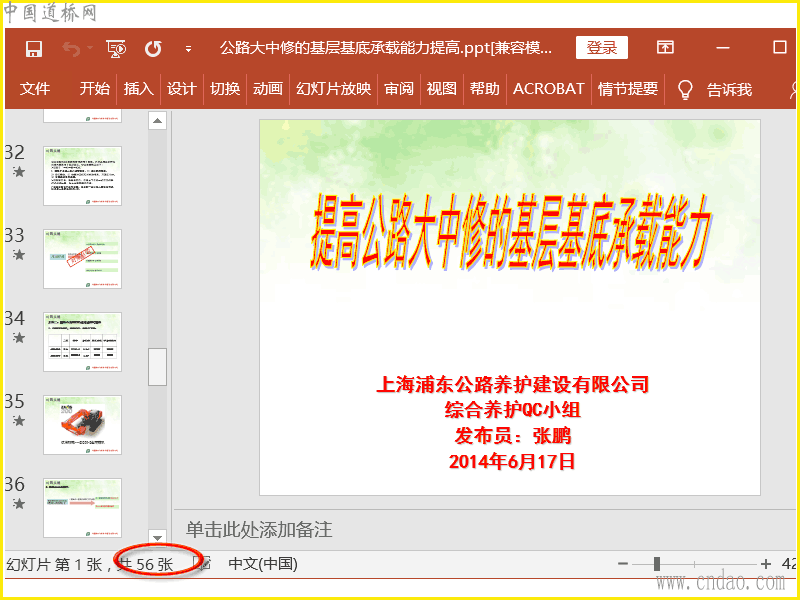Image resolution: width=800 pixels, height=600 pixels.
Task: Click the document title in title bar
Action: coord(386,48)
